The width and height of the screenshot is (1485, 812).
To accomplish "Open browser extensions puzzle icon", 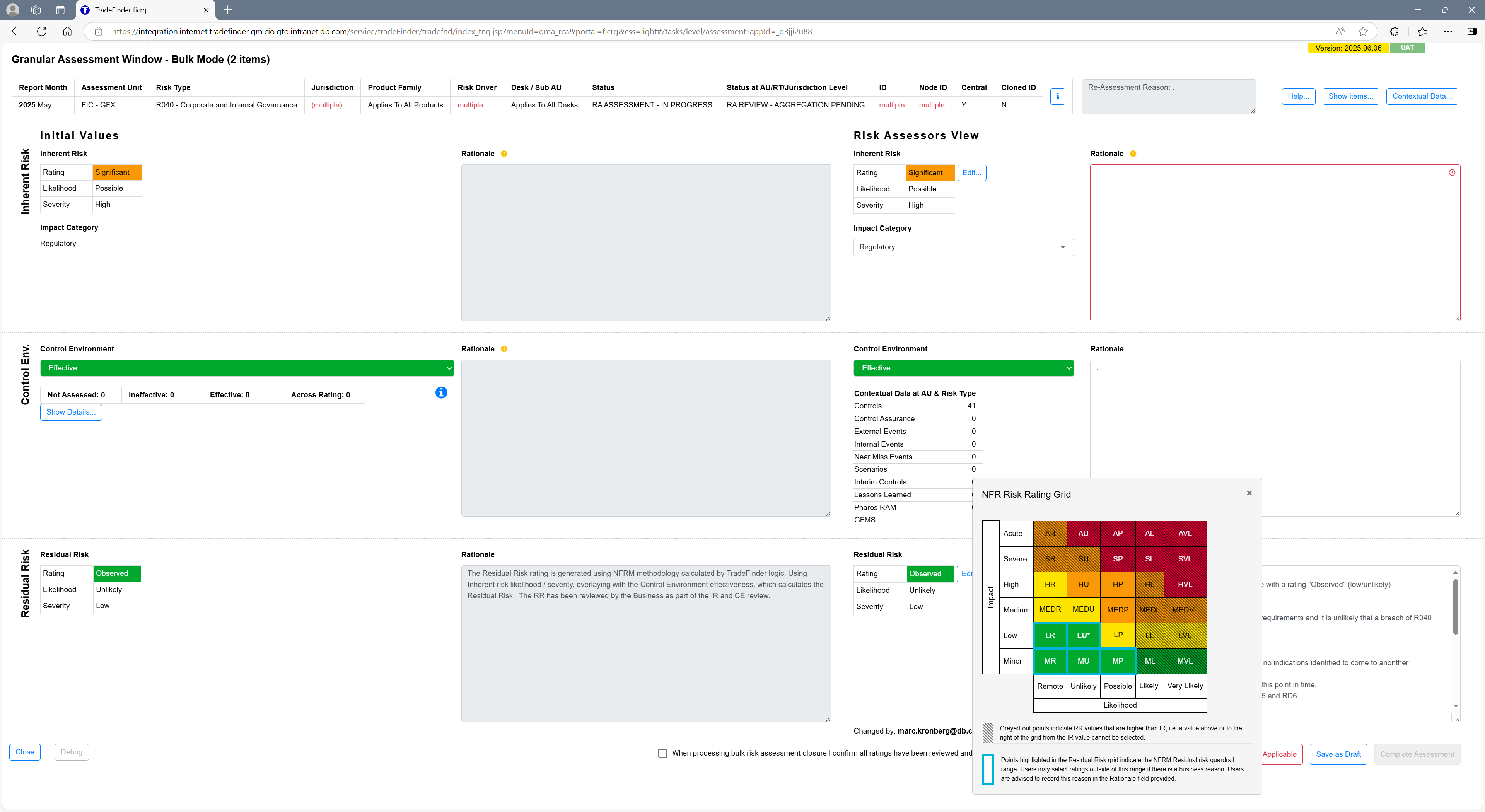I will click(1394, 32).
